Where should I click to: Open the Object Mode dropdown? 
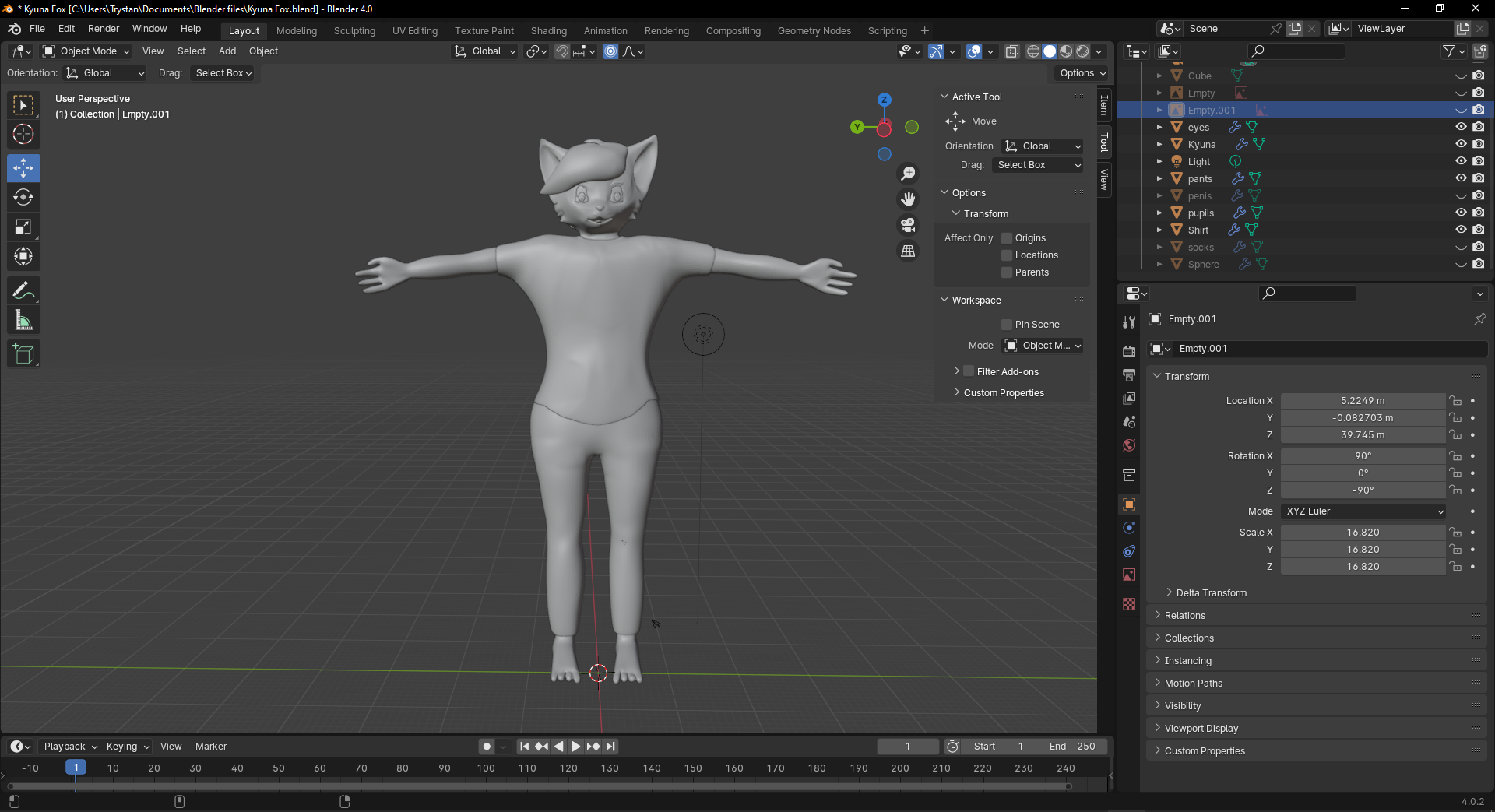(x=86, y=51)
